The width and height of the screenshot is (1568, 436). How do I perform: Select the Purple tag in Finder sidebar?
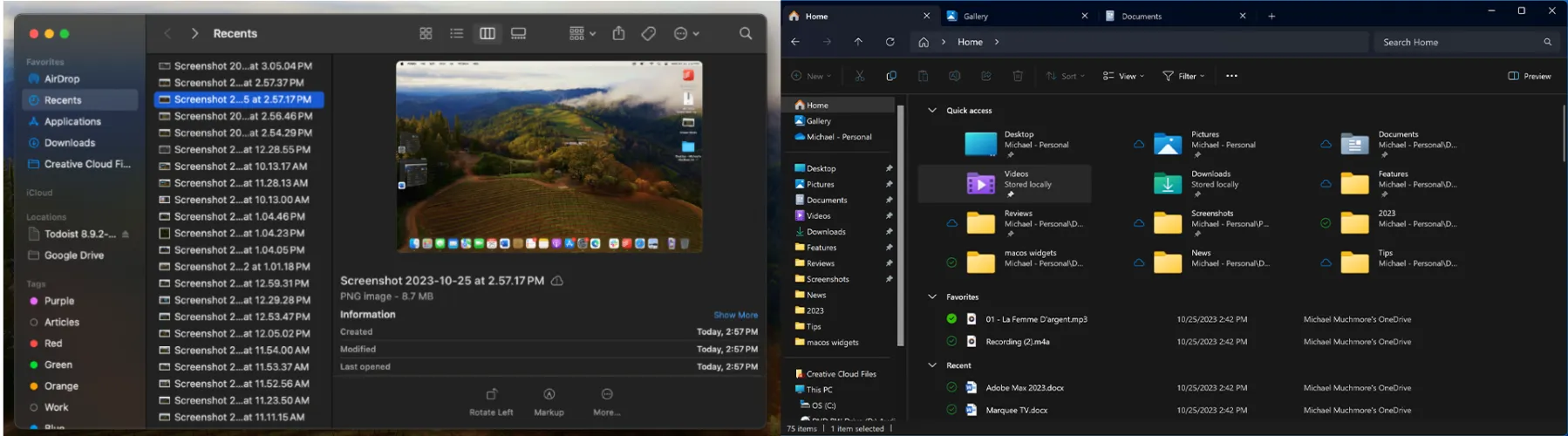click(59, 301)
